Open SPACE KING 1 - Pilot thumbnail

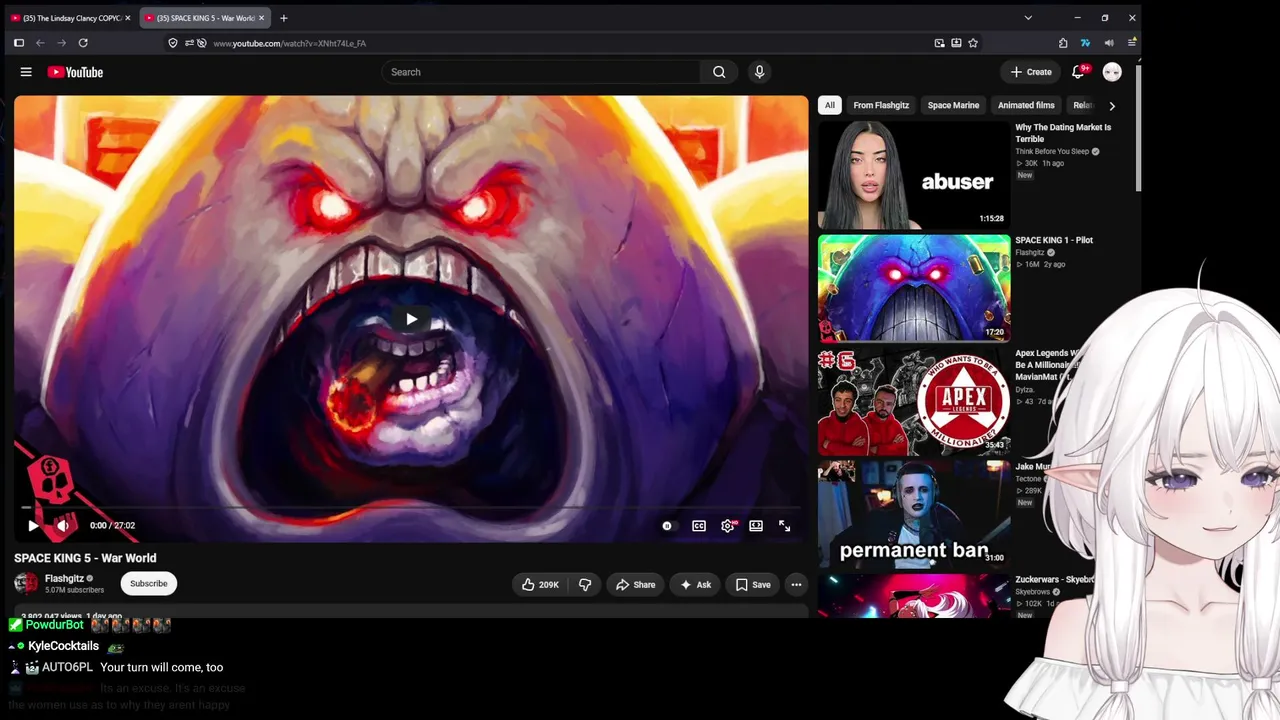[x=914, y=288]
